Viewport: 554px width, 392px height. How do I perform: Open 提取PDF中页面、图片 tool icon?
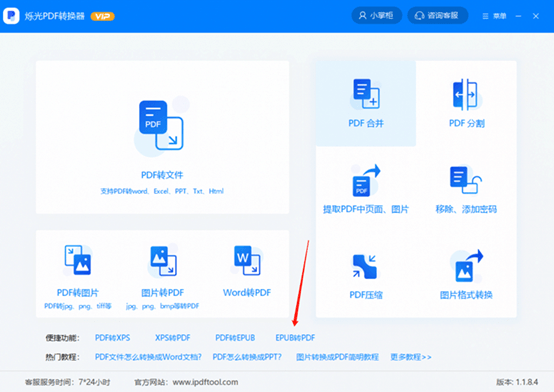point(366,181)
